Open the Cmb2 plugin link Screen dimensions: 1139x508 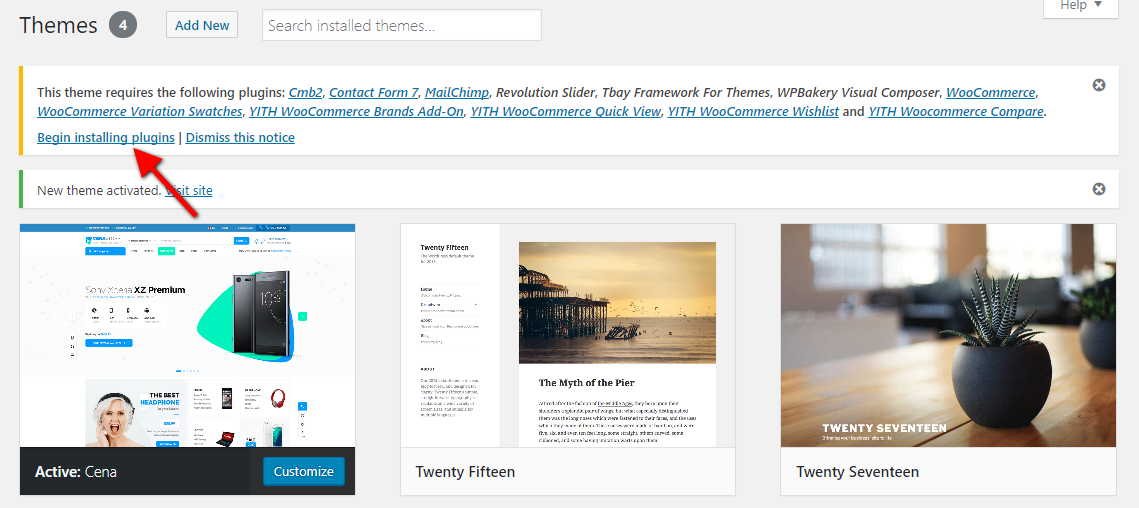[305, 92]
